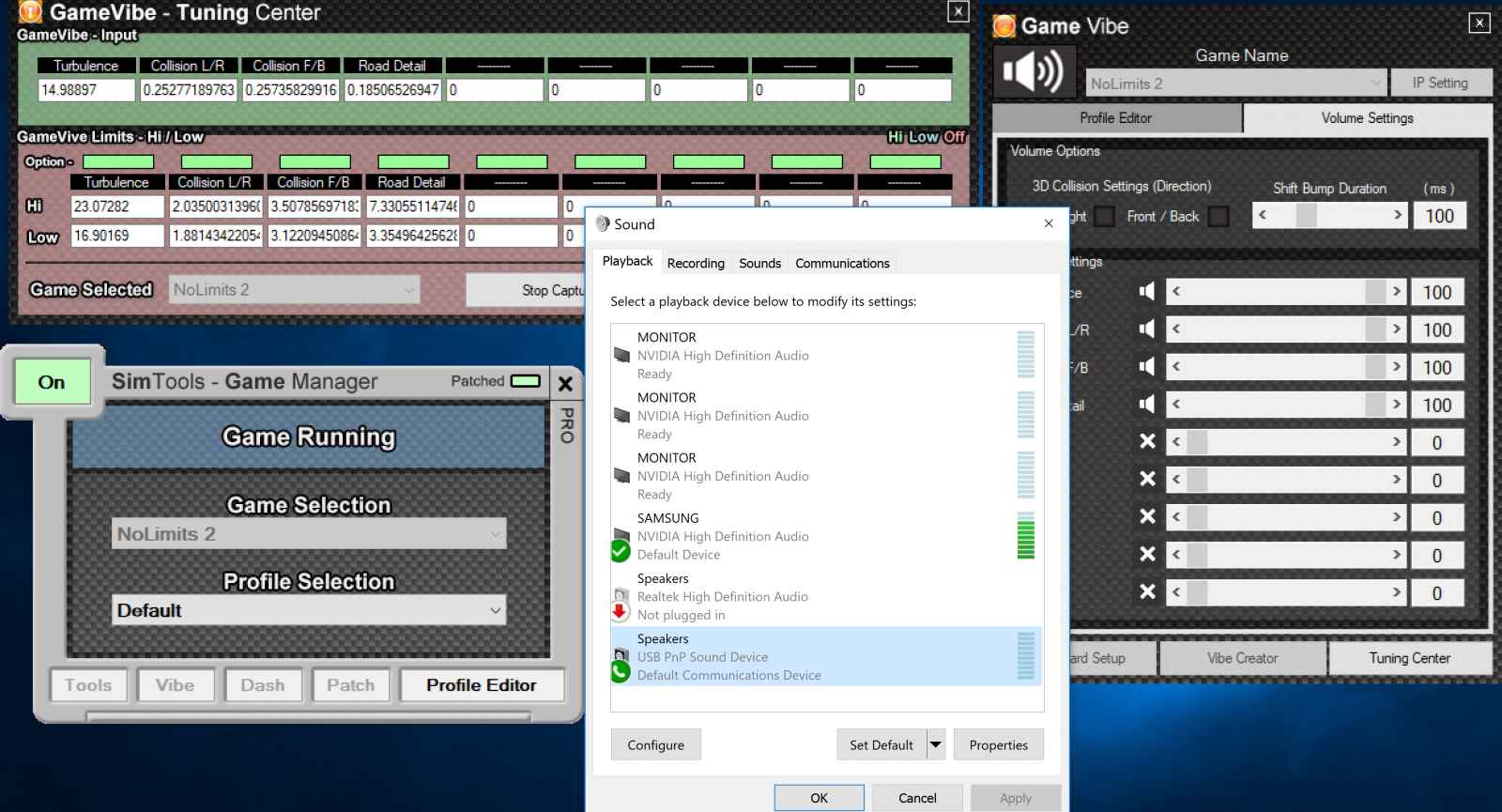Click the PRO label on SimTools sidebar

pos(566,424)
